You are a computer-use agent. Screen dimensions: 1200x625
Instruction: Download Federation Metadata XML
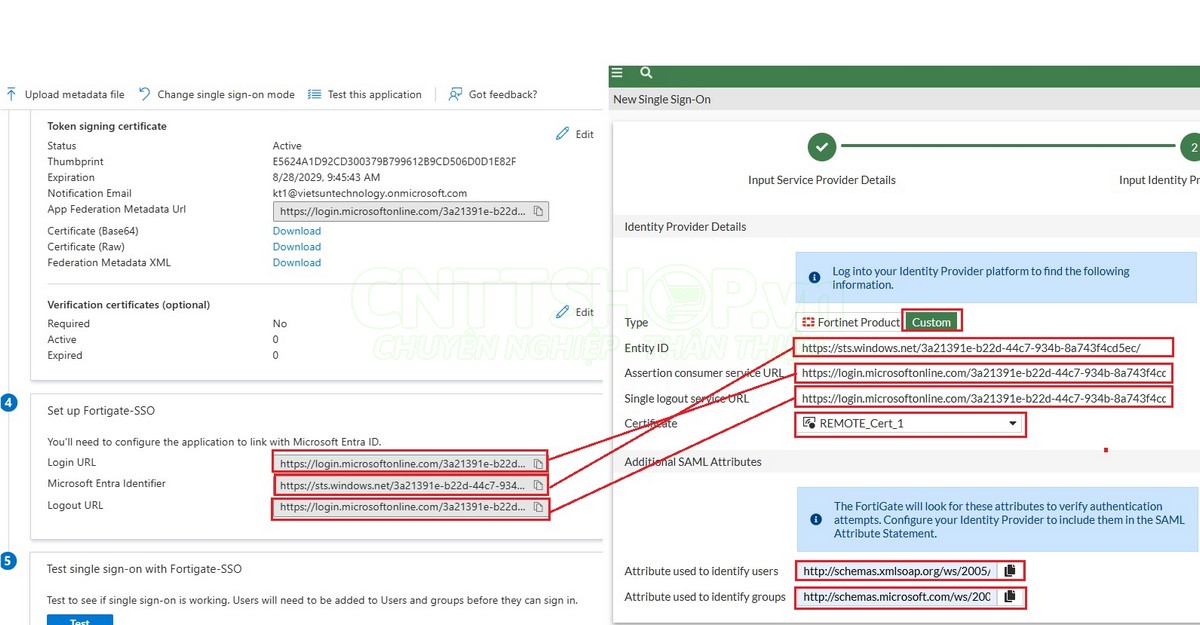[297, 263]
